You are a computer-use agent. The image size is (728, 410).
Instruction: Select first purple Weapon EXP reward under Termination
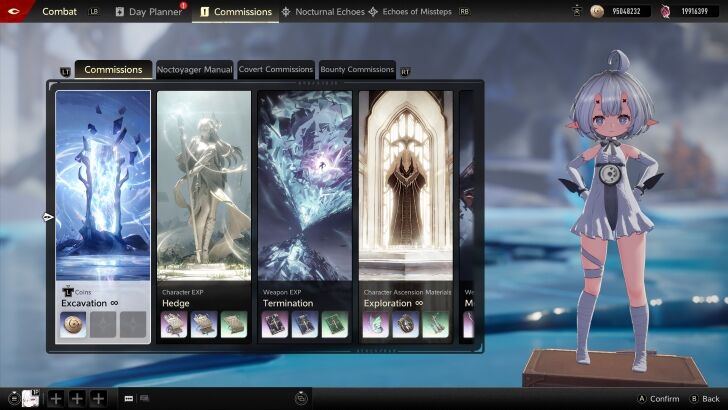[x=276, y=324]
